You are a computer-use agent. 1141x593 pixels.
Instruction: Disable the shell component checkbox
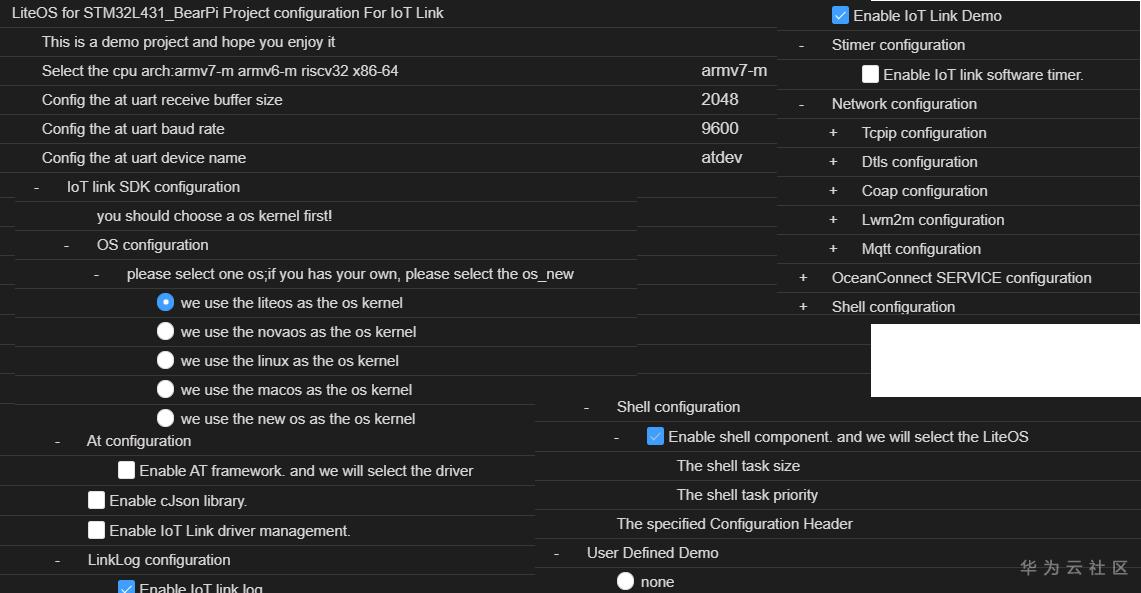click(656, 436)
